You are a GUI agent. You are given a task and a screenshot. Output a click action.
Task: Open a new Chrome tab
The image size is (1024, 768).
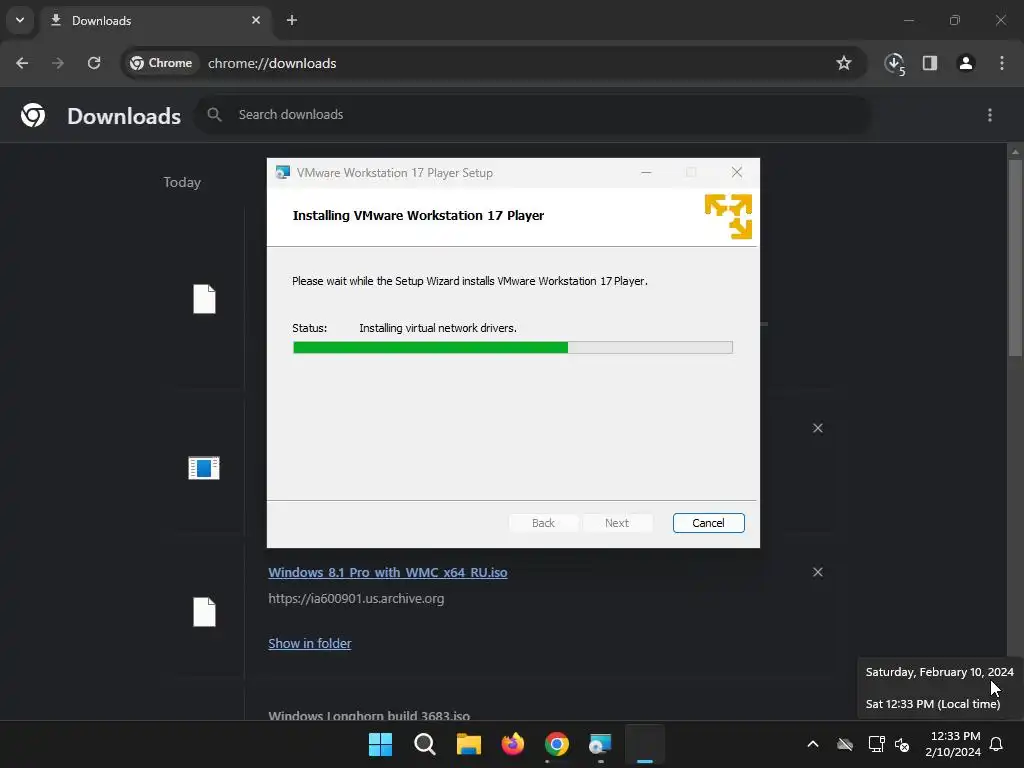pos(292,20)
